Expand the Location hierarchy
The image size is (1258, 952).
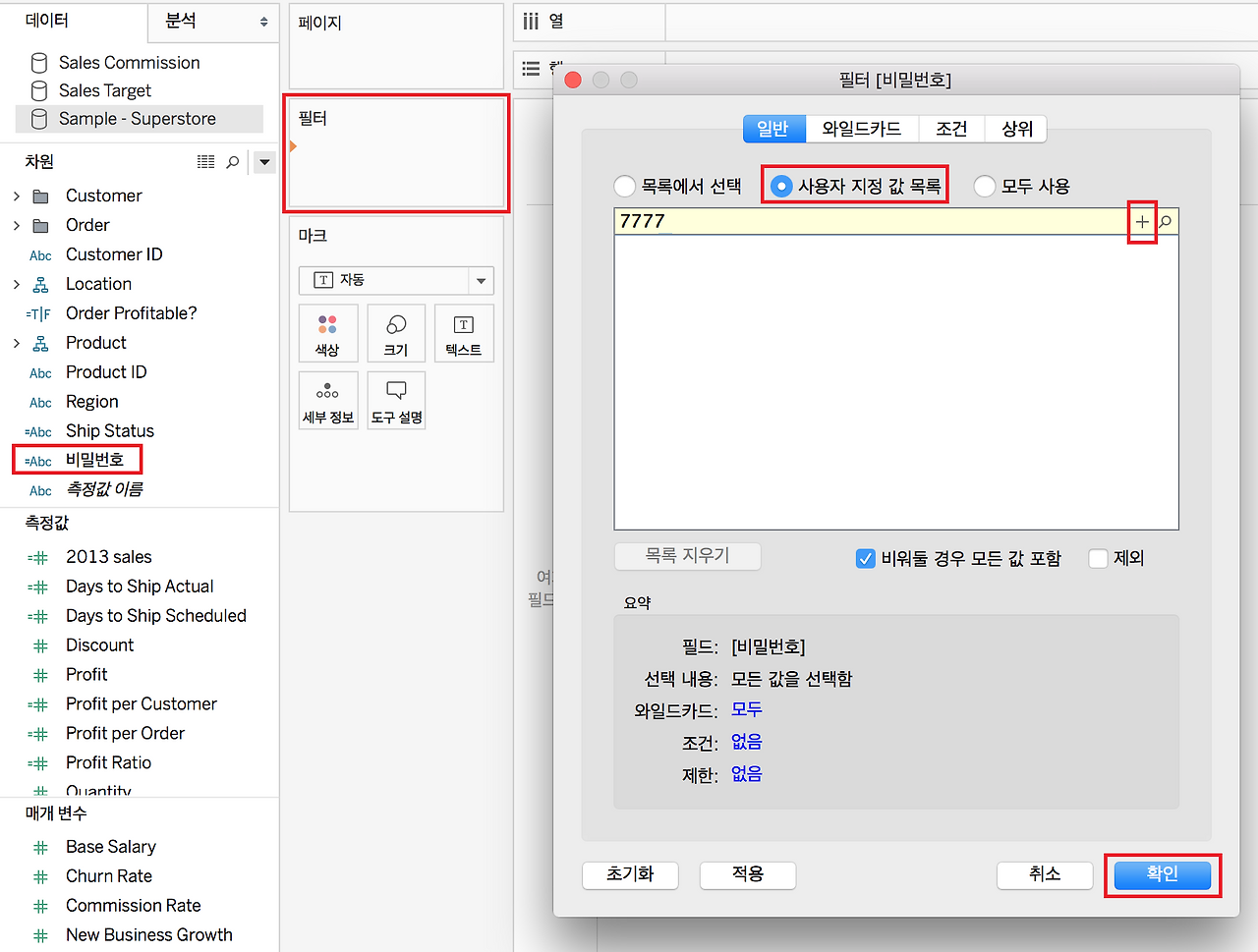[17, 285]
